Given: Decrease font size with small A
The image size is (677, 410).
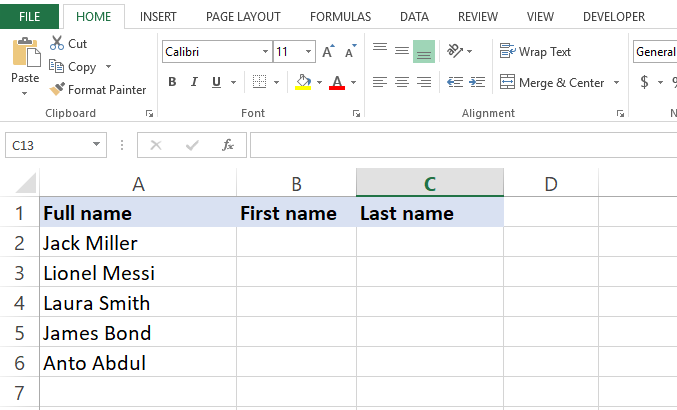Looking at the screenshot, I should pos(351,51).
